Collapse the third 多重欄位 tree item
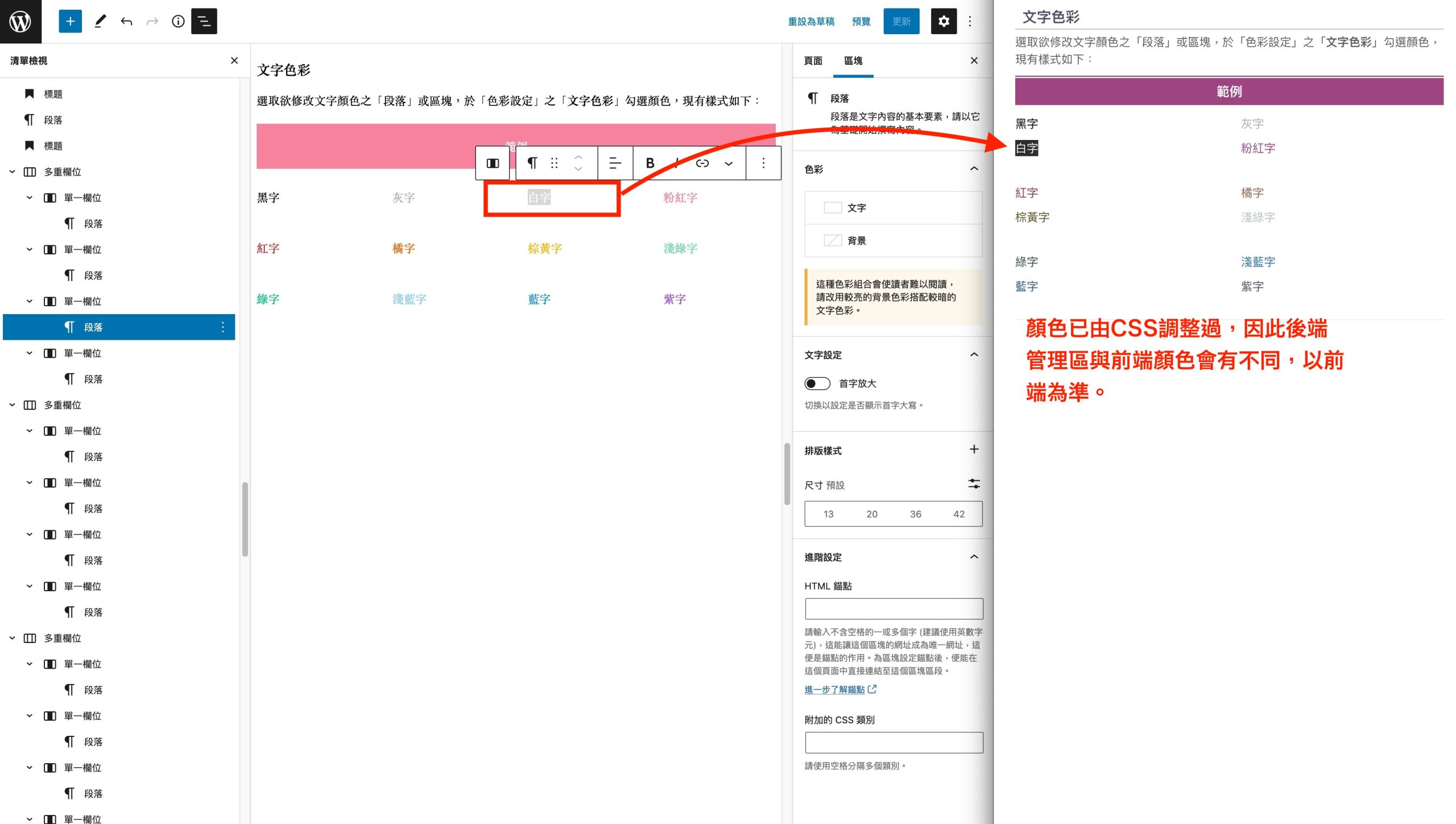 pos(12,638)
